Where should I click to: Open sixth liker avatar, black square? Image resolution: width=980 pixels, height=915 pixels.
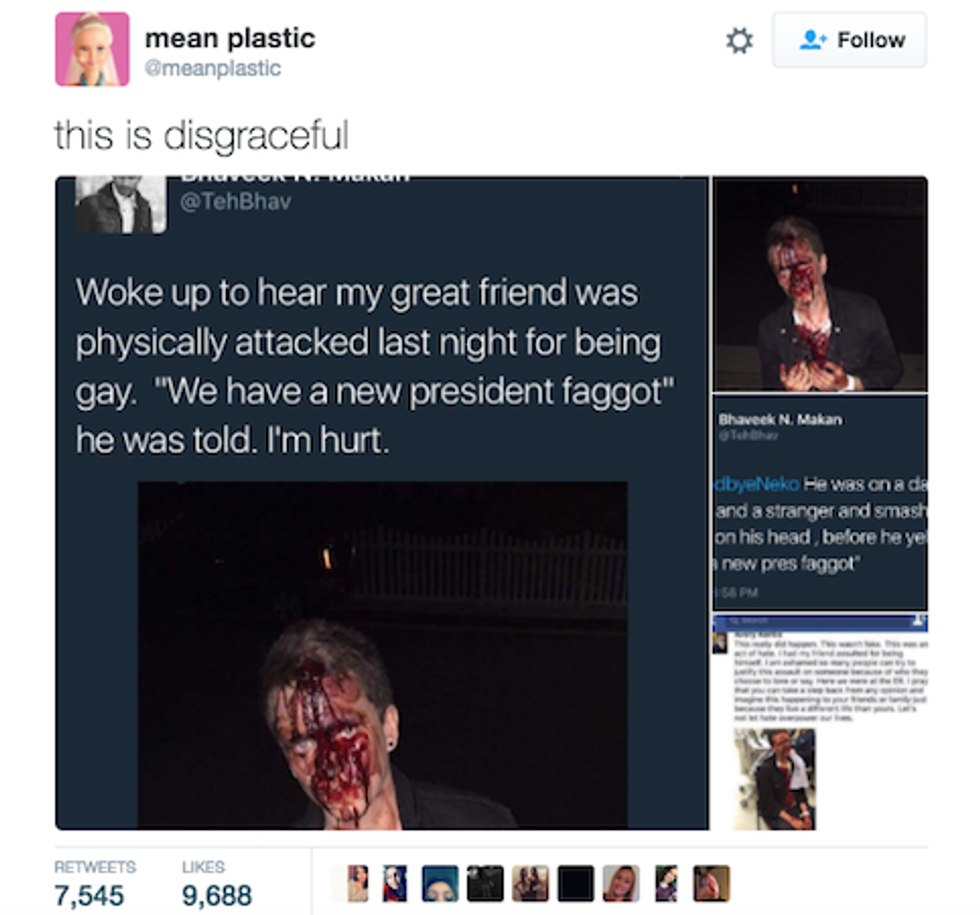(x=576, y=883)
